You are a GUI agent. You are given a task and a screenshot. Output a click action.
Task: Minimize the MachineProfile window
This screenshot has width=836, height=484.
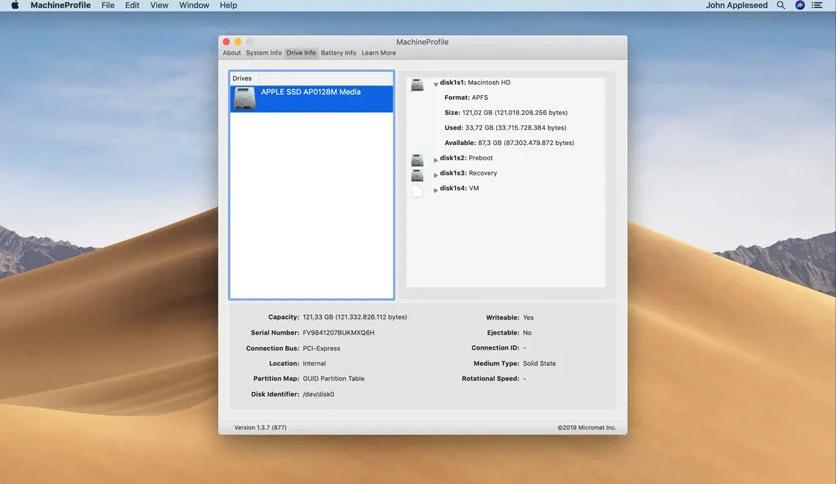point(238,42)
